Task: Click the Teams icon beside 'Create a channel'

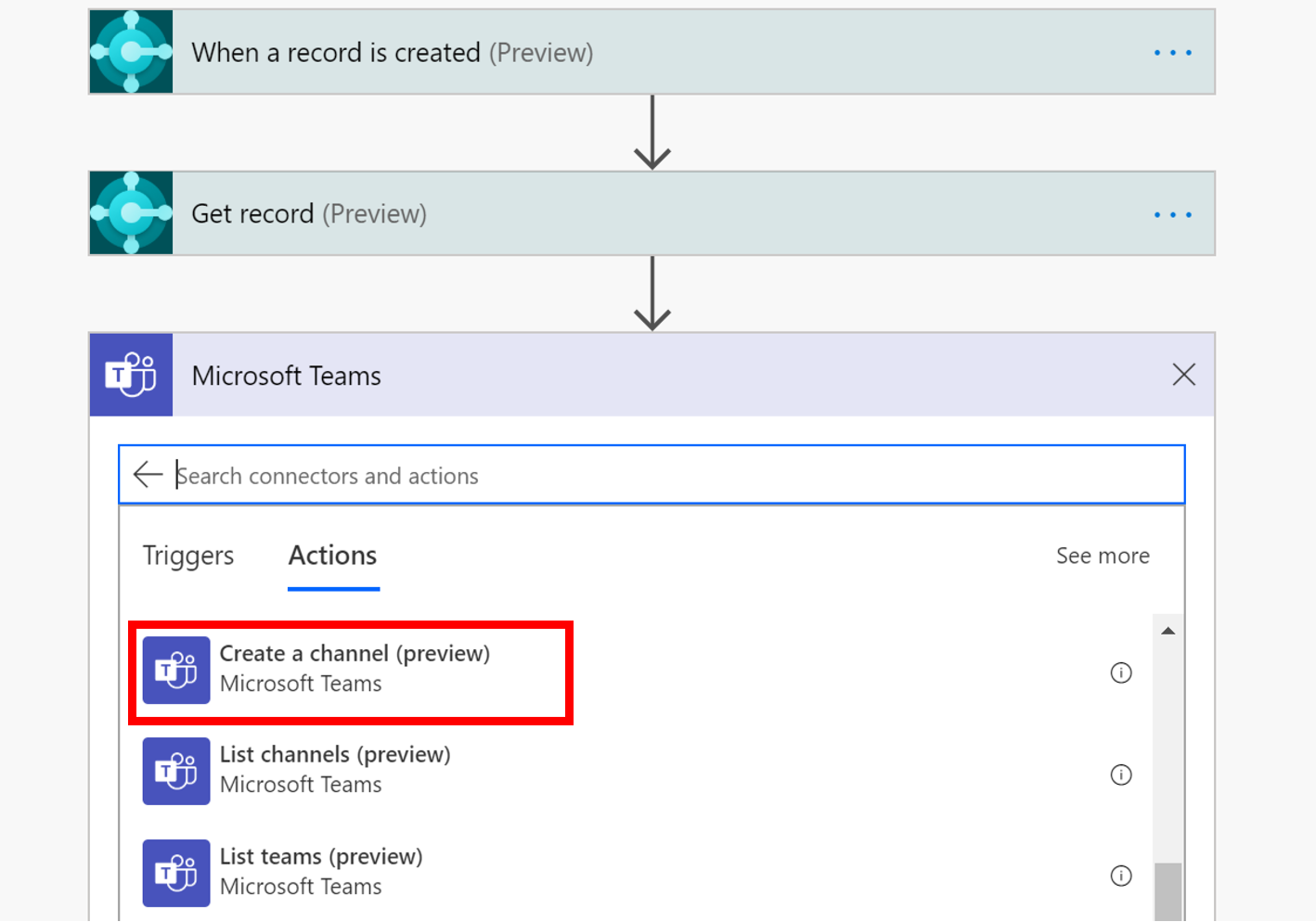Action: (176, 671)
